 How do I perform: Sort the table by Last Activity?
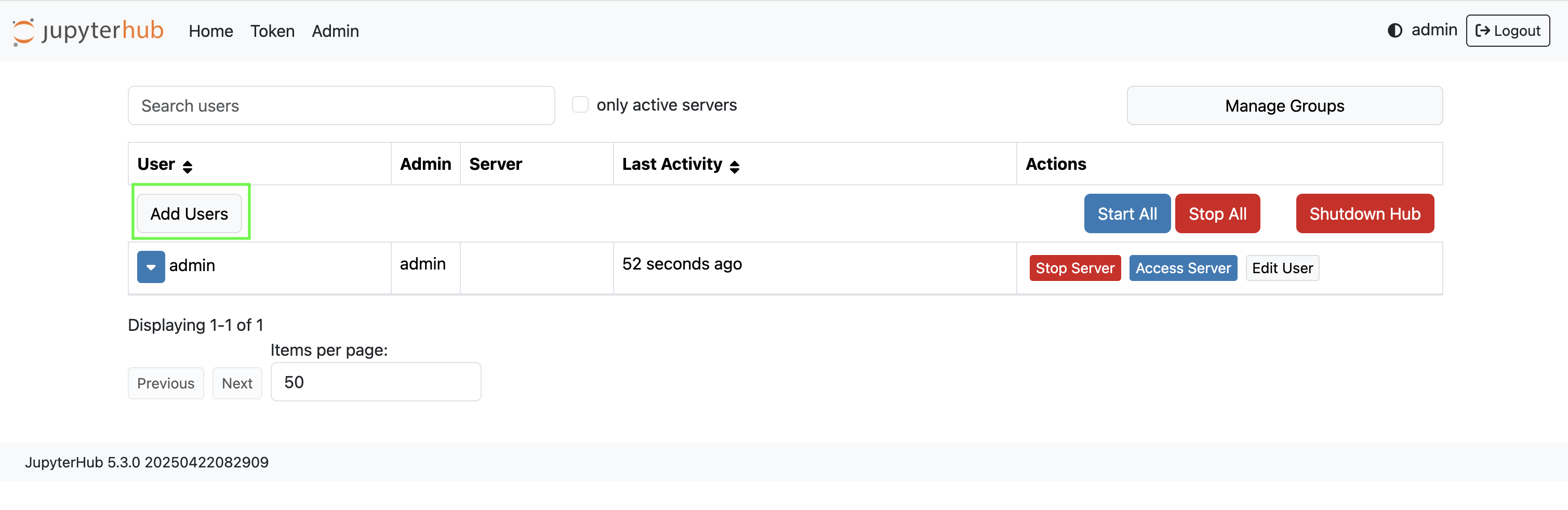[x=735, y=166]
